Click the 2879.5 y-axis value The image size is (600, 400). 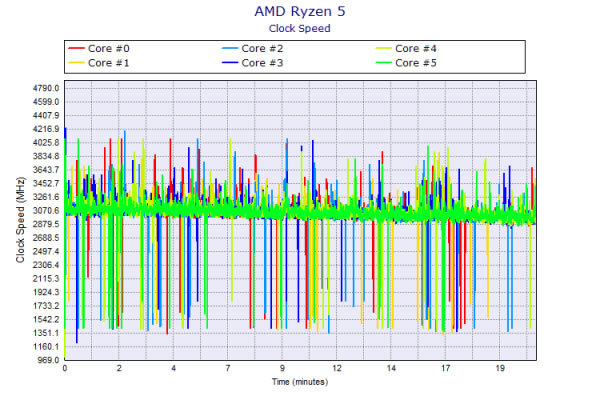pos(46,224)
